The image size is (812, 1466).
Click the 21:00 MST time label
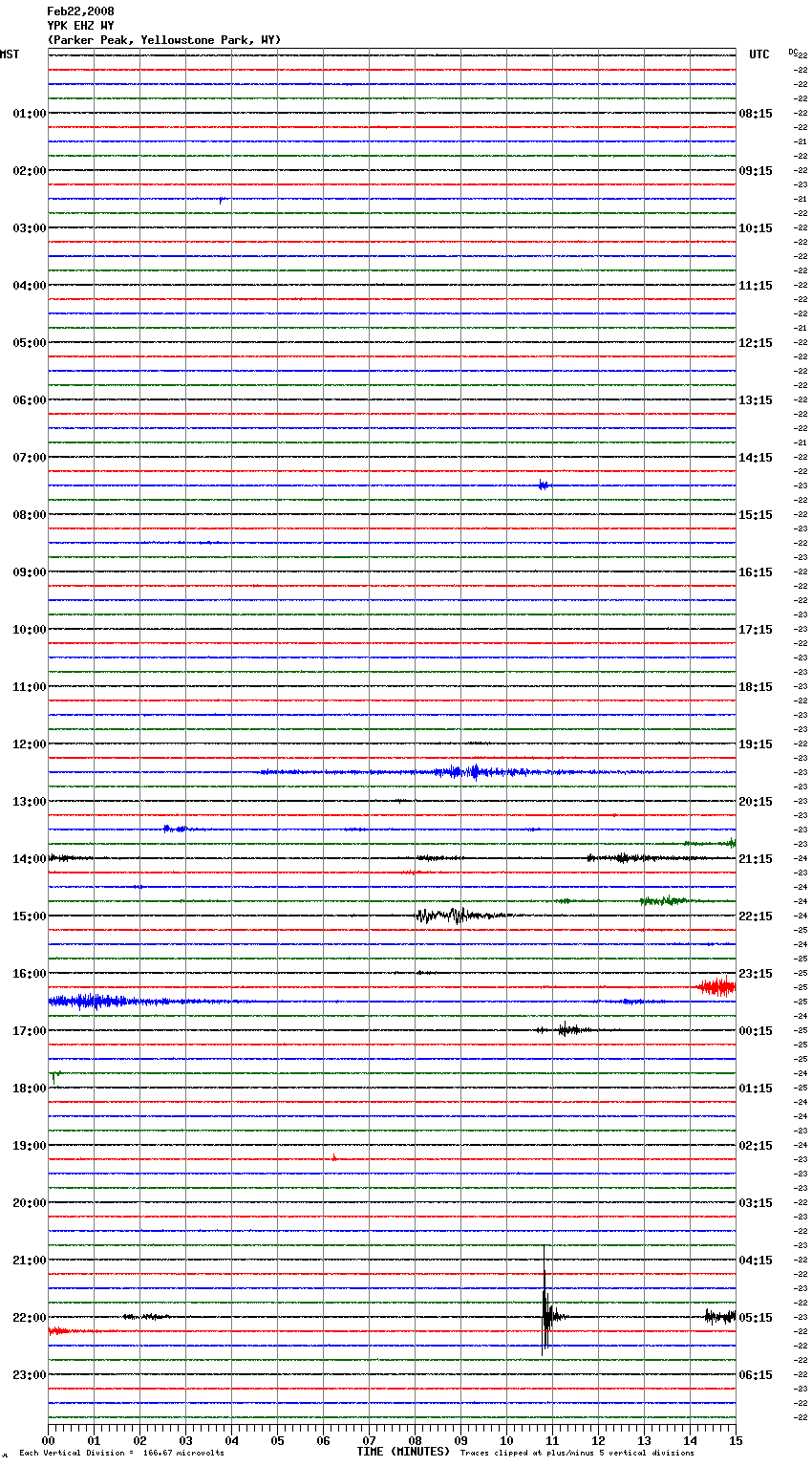[x=30, y=1261]
